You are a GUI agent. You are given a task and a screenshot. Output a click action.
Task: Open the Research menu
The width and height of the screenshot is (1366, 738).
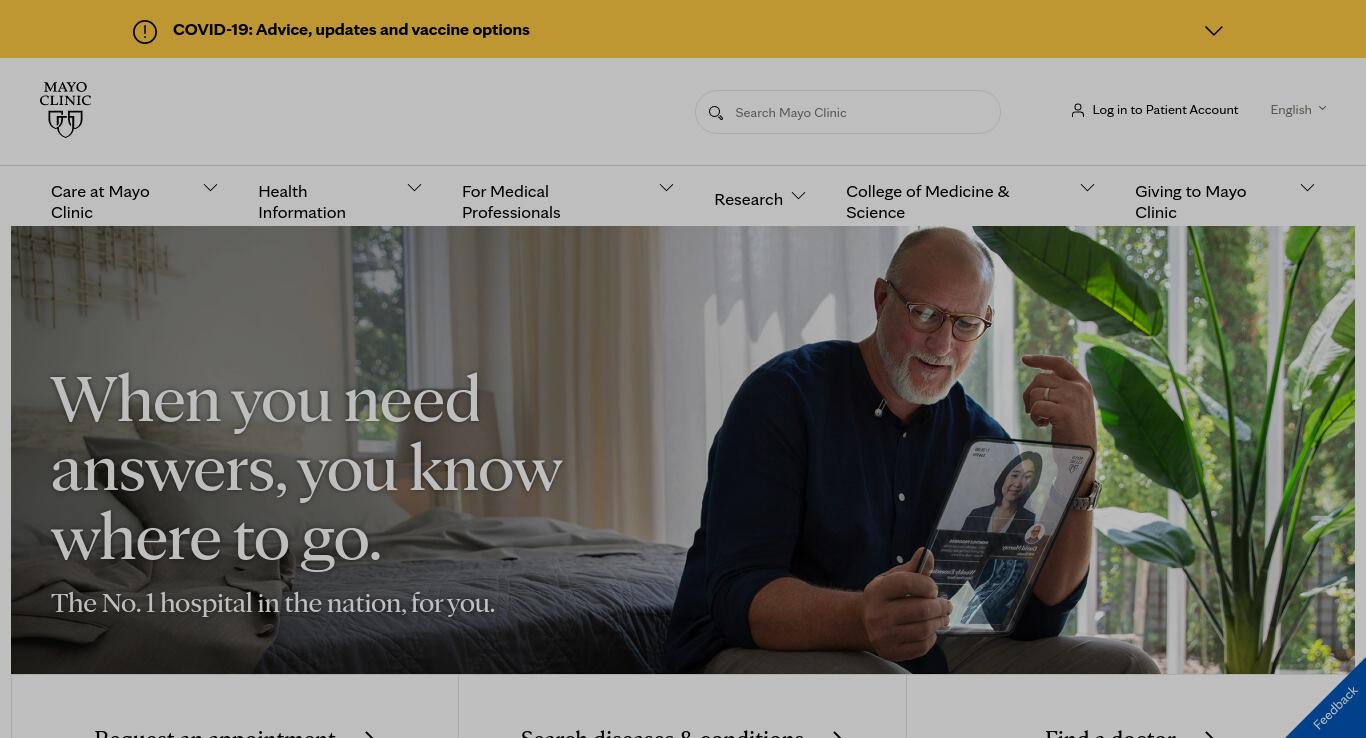tap(760, 199)
